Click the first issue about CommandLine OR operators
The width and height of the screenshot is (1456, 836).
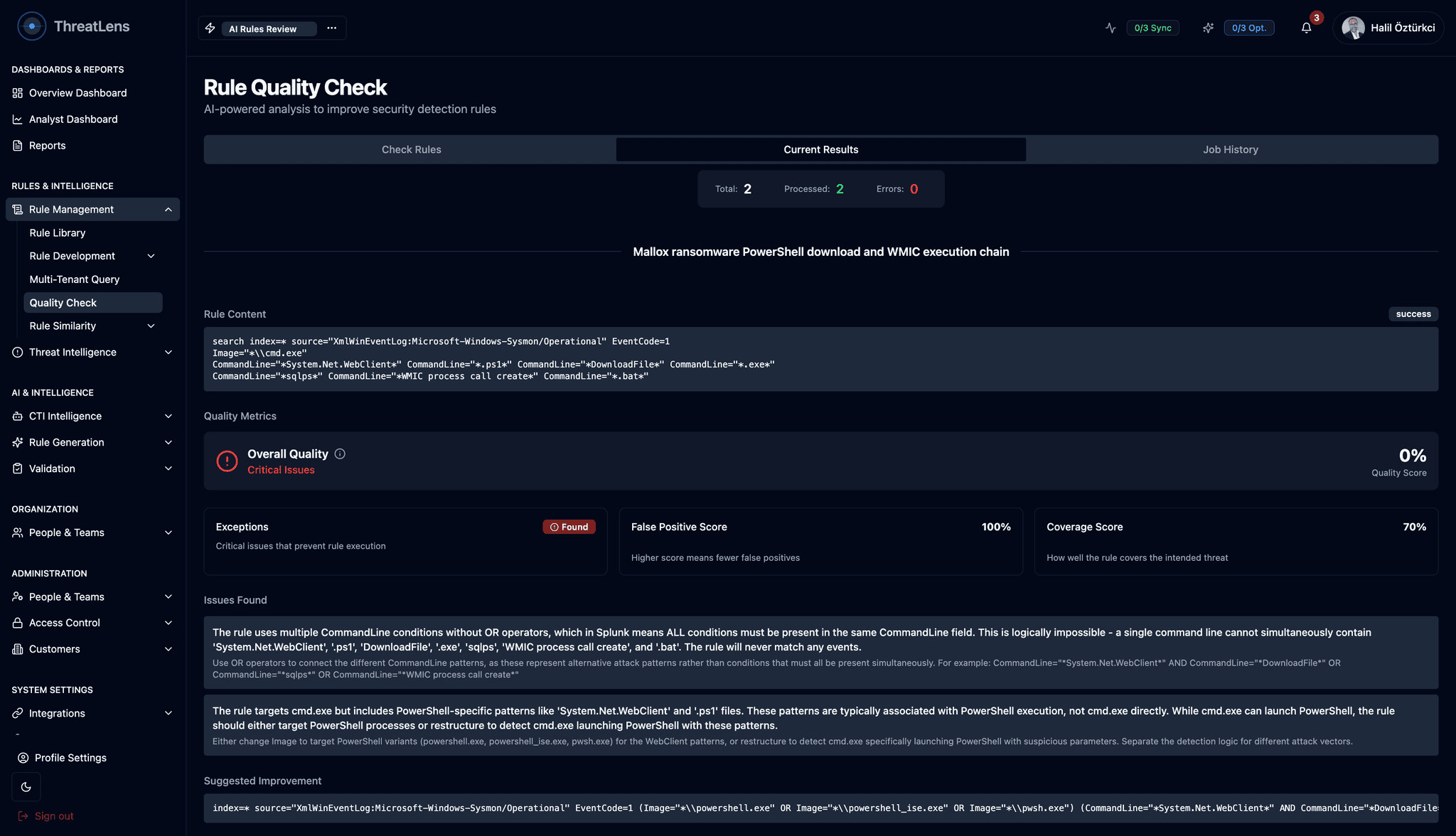820,653
